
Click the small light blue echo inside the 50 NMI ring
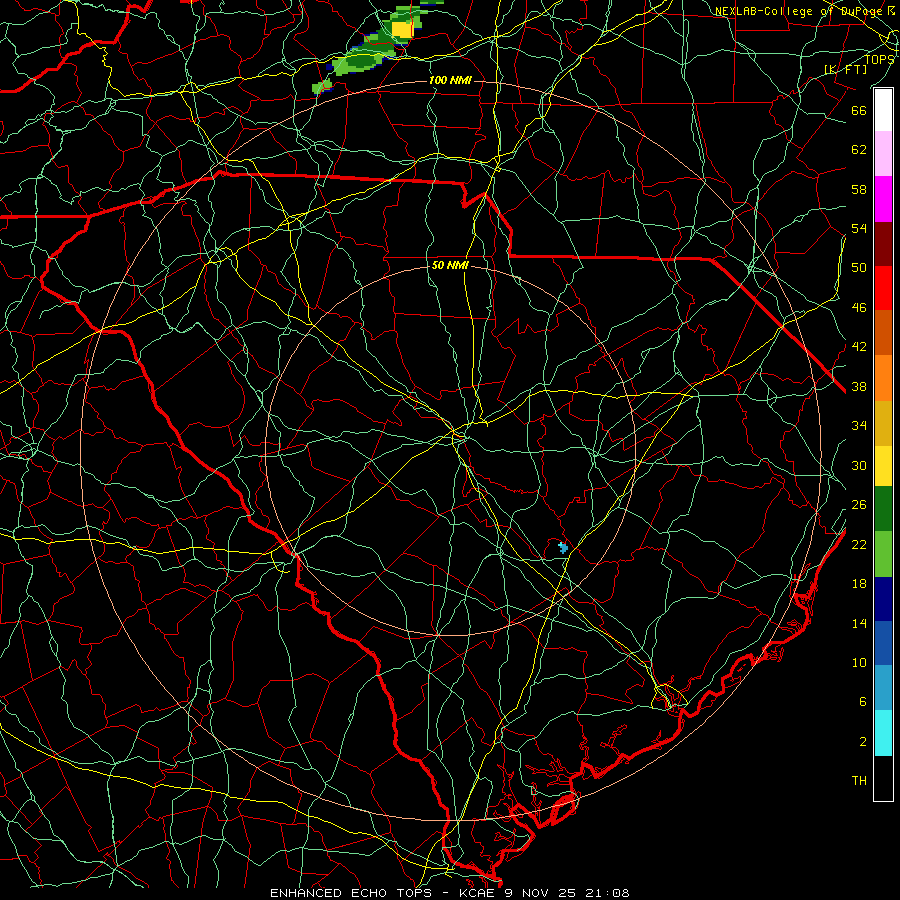tap(563, 548)
